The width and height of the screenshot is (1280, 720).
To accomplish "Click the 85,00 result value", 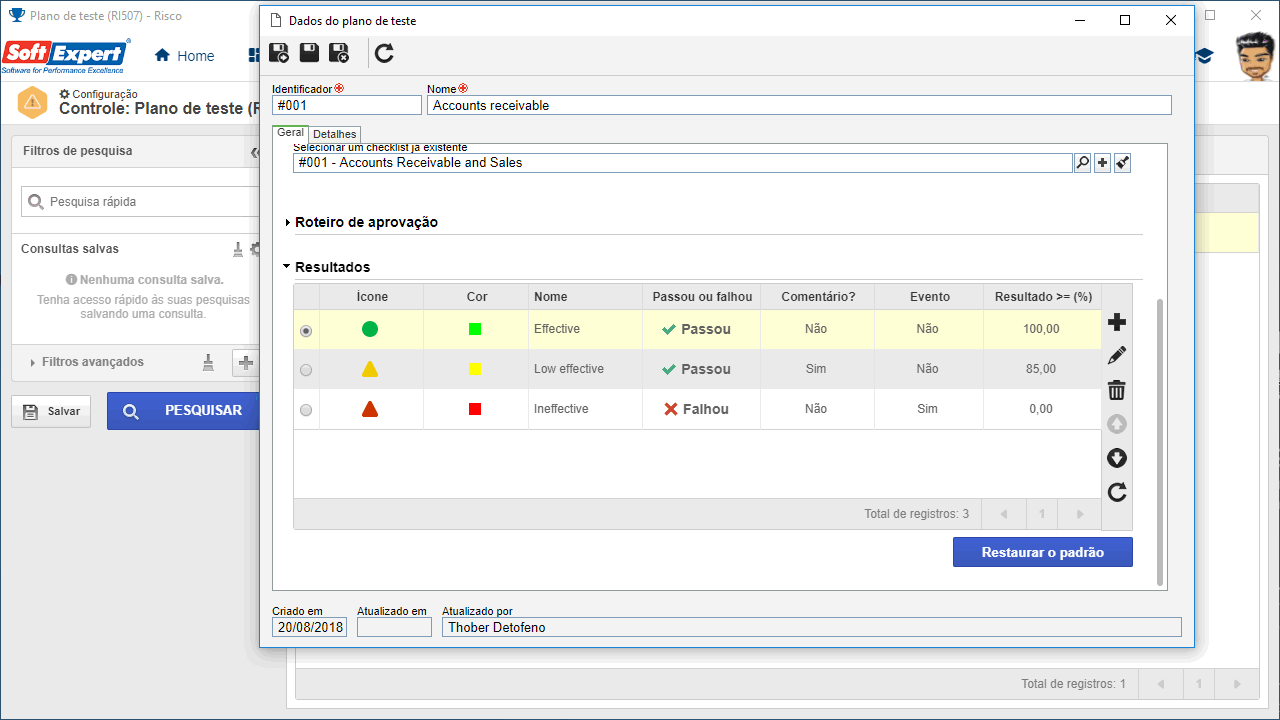I will [1041, 369].
